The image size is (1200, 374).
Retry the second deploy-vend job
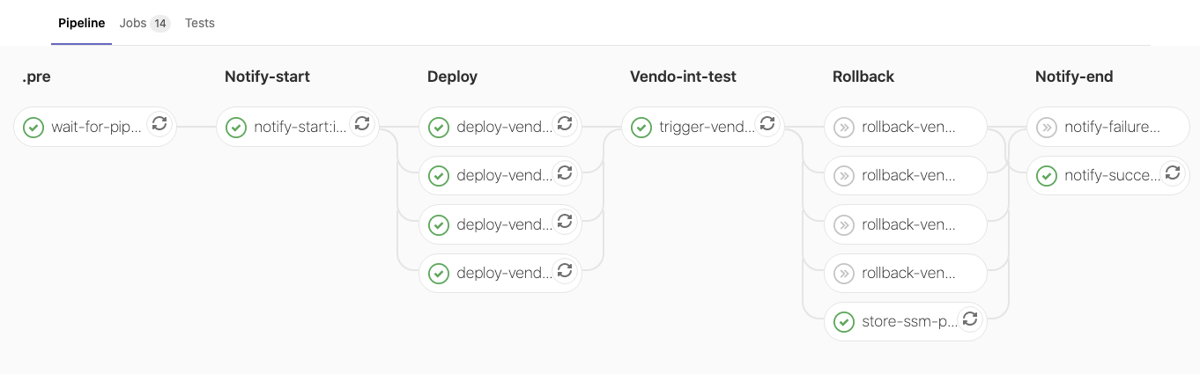[564, 172]
